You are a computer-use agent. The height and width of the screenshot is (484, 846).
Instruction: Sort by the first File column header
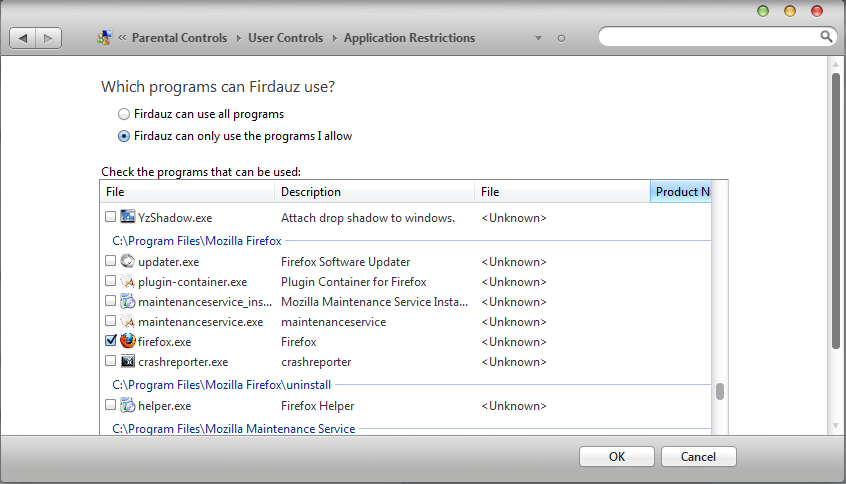tap(187, 192)
